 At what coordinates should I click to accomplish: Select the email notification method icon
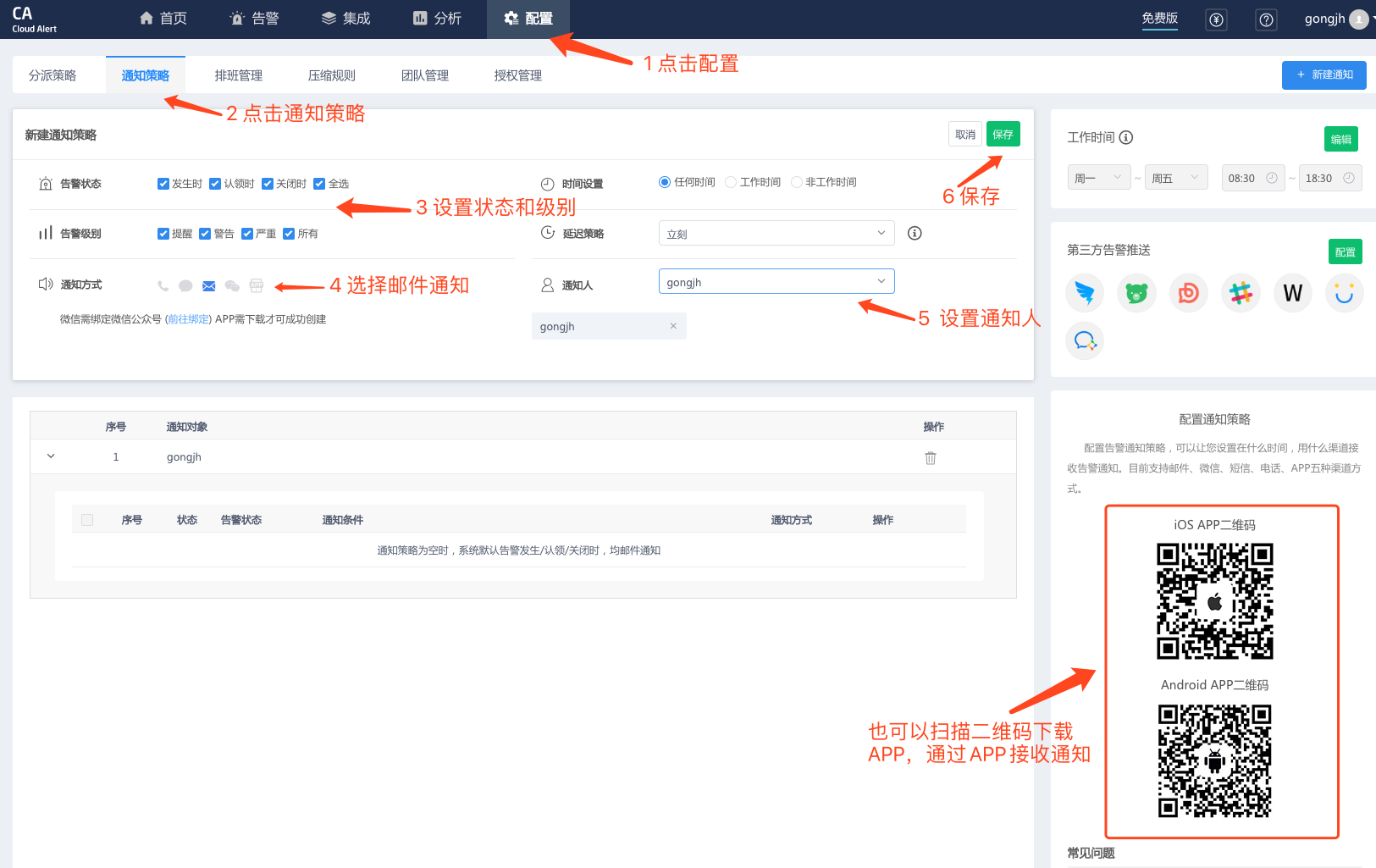(208, 285)
